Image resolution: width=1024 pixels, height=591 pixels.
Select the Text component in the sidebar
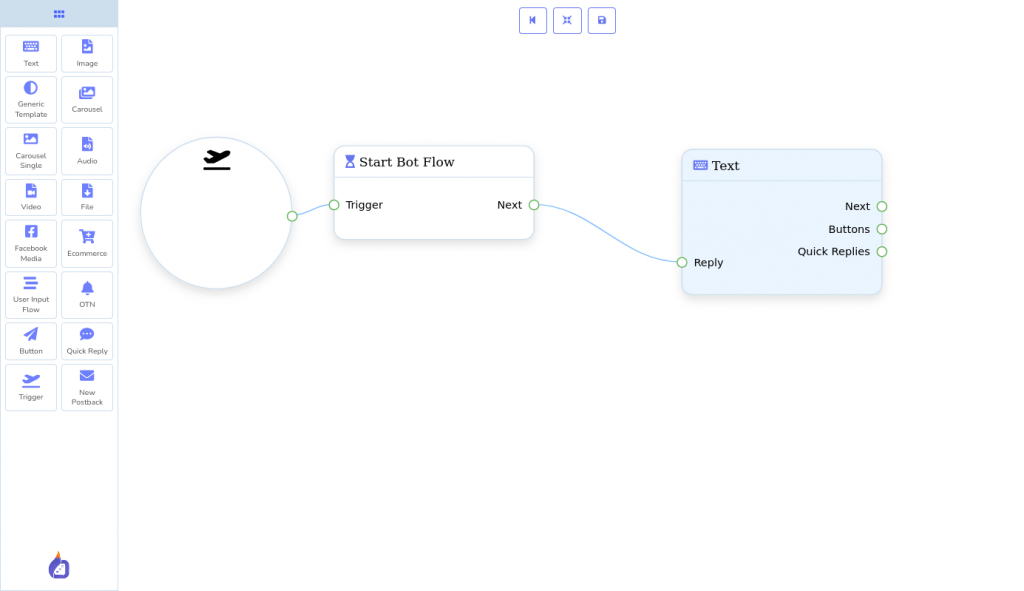coord(31,53)
